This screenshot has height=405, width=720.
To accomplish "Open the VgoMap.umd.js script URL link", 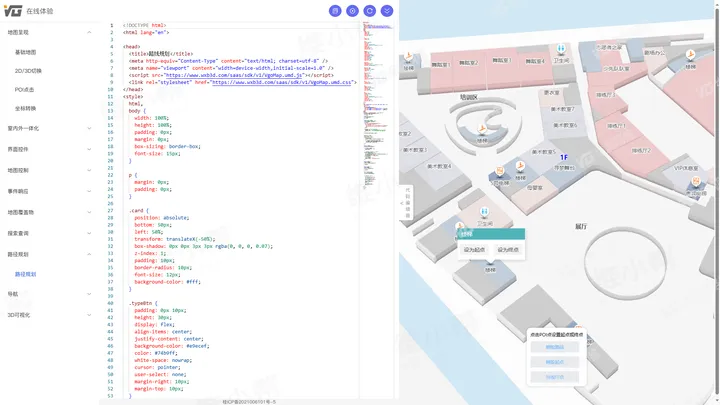I will click(233, 75).
